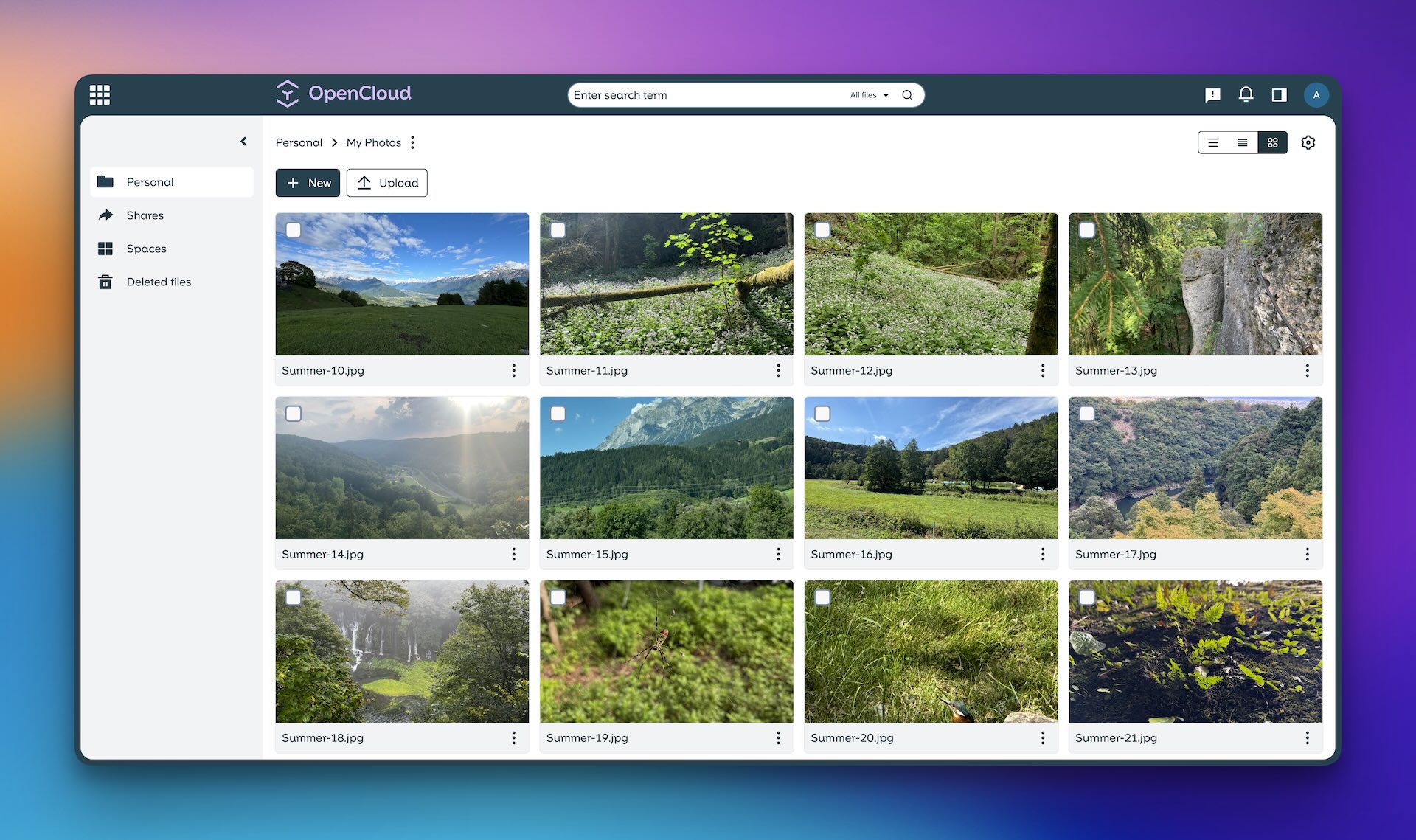Check the Summer-15.jpg selection box
1416x840 pixels.
point(558,414)
